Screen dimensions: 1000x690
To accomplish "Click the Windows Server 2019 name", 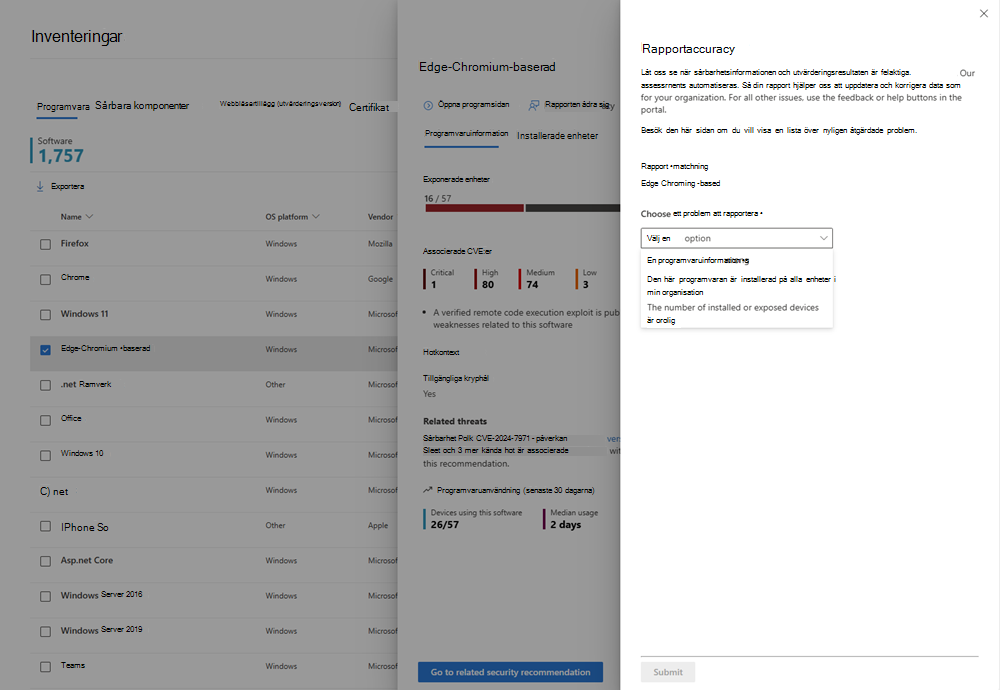I will [x=101, y=629].
